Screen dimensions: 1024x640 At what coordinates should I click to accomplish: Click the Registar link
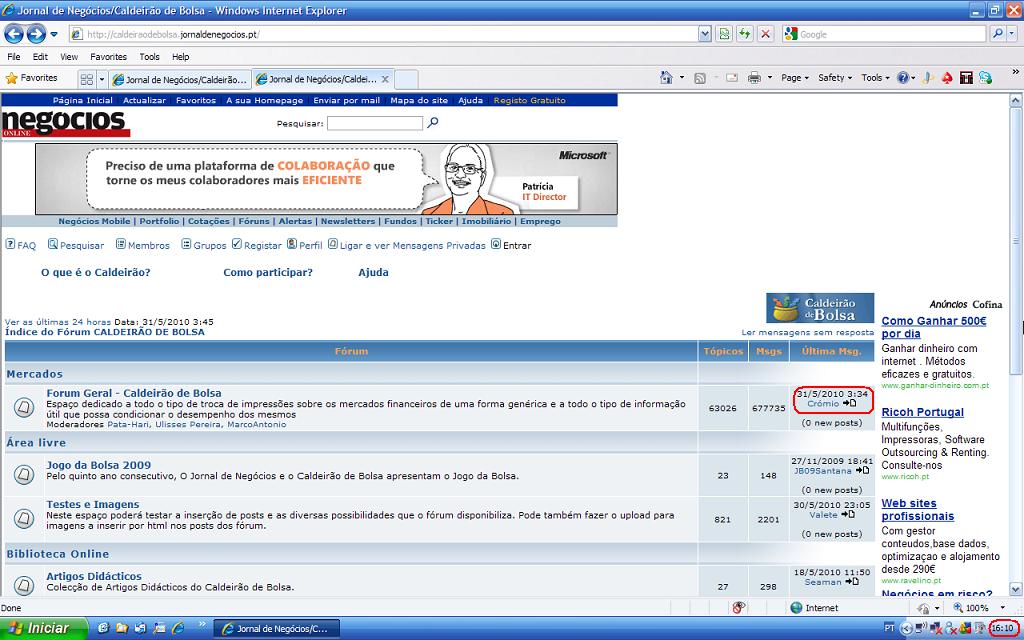[x=257, y=245]
